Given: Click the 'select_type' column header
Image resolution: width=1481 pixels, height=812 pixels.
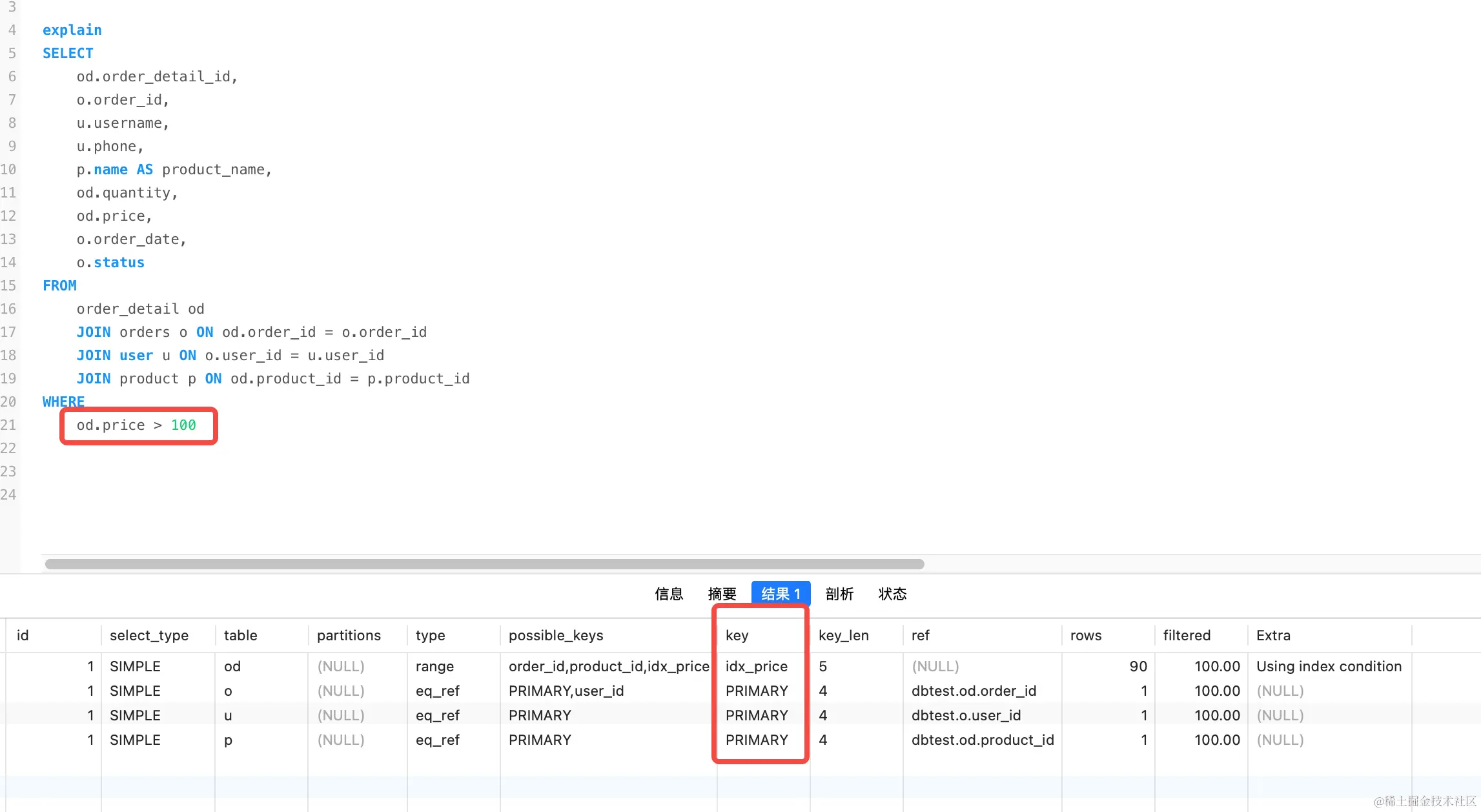Looking at the screenshot, I should pos(148,635).
